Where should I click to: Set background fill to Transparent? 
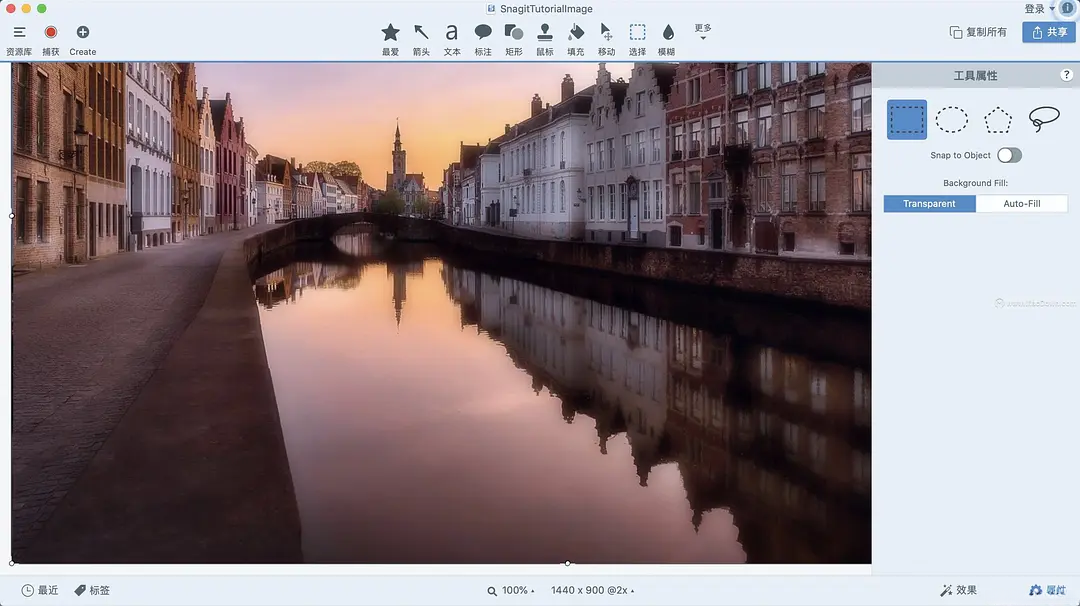(x=929, y=204)
